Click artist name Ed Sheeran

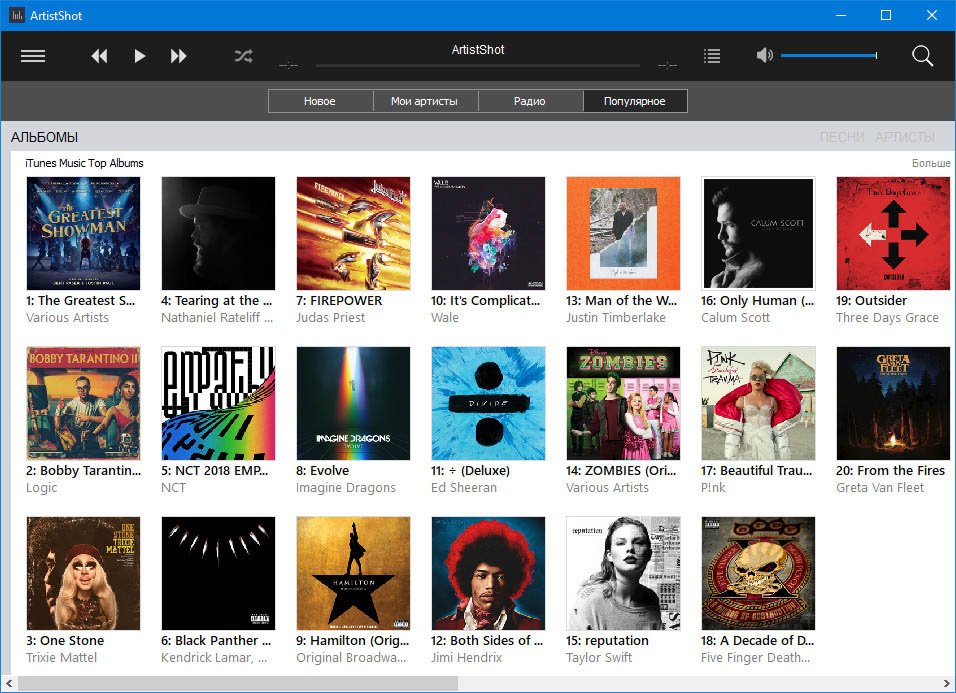(x=464, y=488)
